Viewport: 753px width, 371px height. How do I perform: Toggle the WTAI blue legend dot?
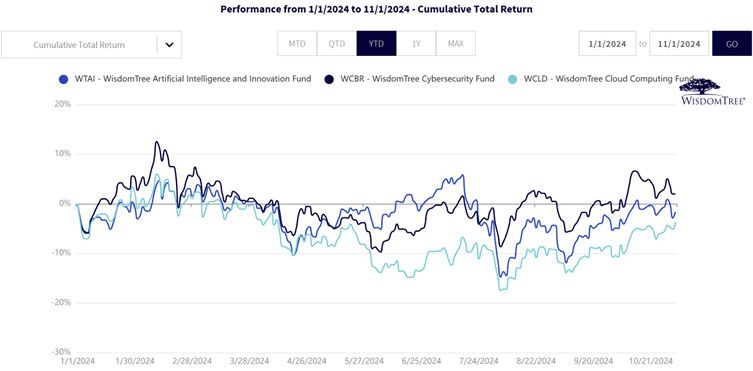coord(62,79)
